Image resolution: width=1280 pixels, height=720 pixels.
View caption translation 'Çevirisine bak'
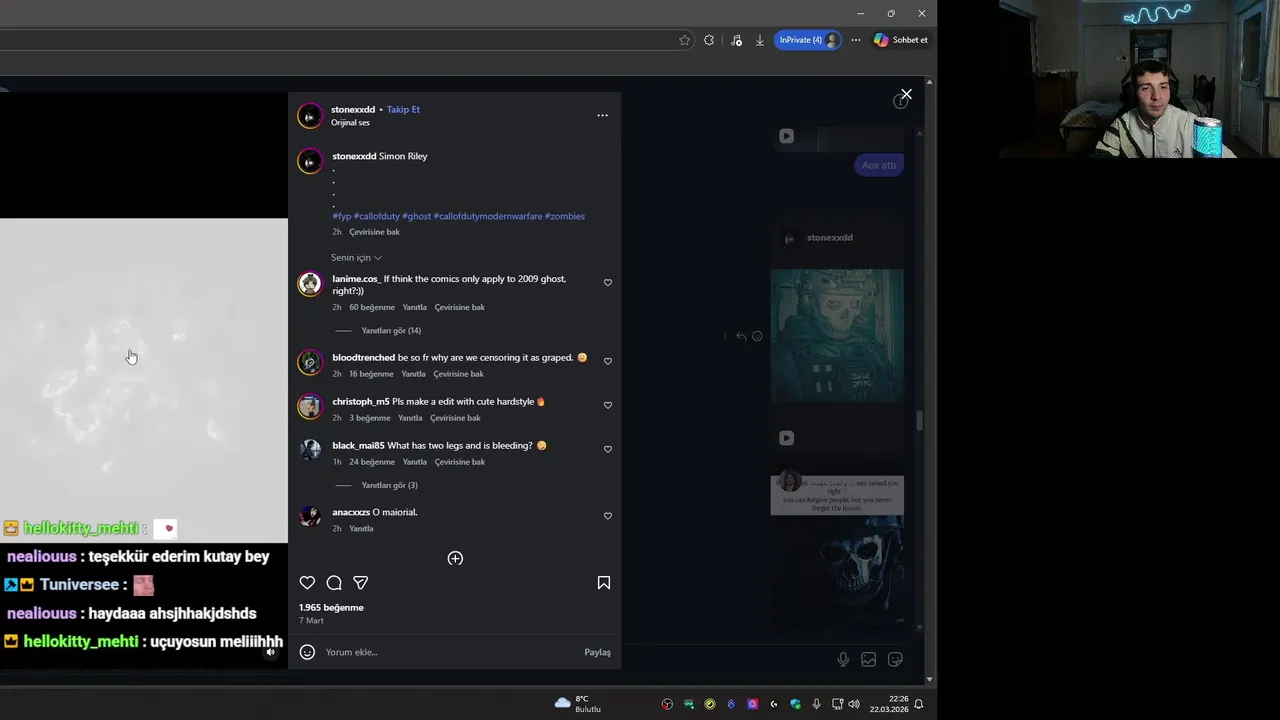tap(374, 232)
